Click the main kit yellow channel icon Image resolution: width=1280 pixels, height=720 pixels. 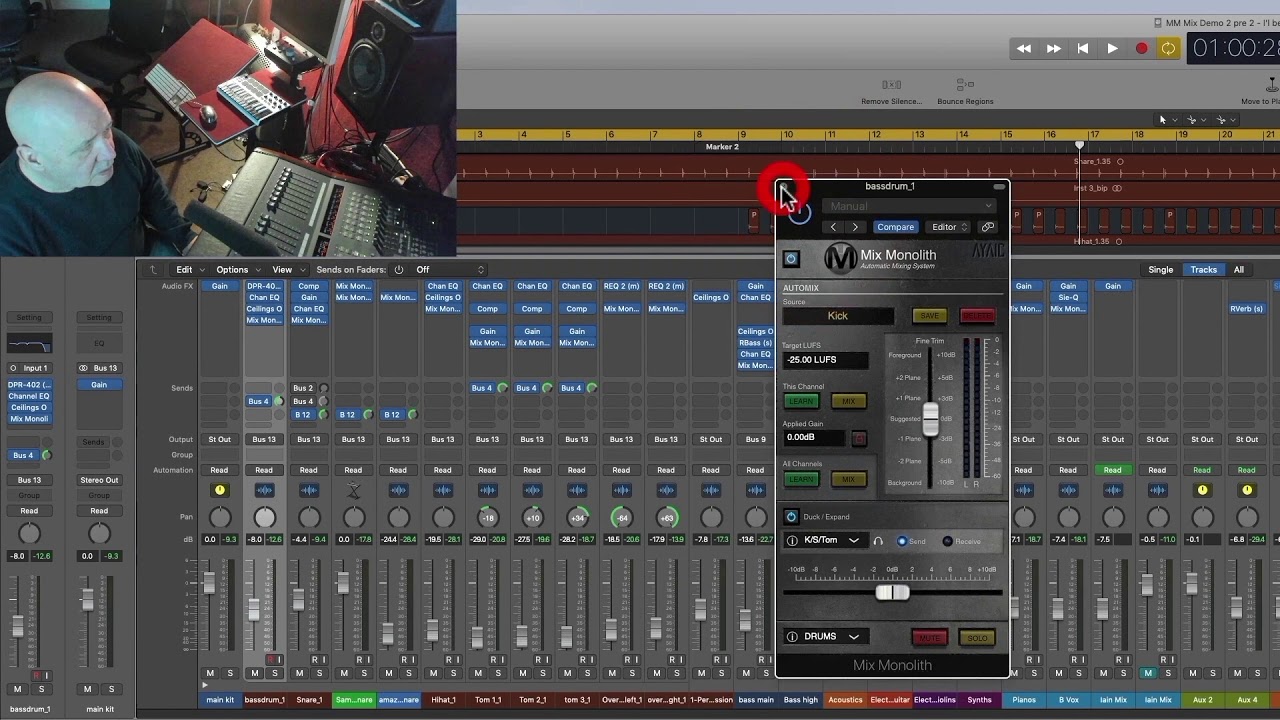tap(220, 490)
